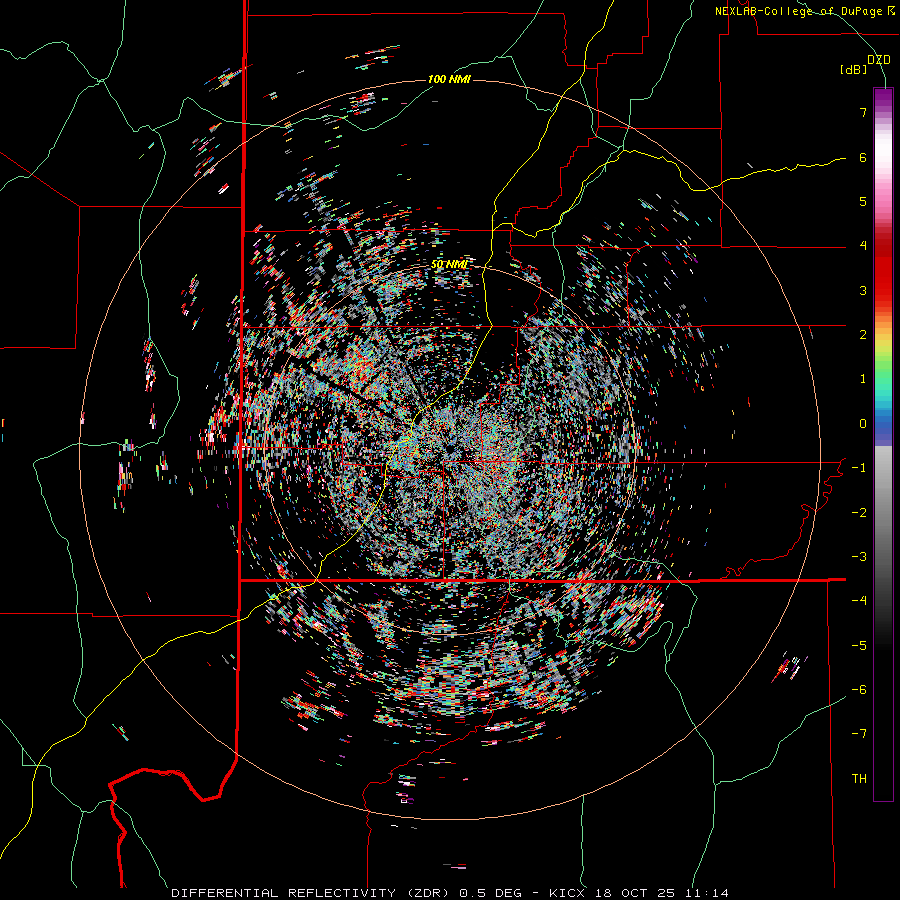Click the 100 NMI range ring label
The image size is (900, 900).
coord(449,79)
